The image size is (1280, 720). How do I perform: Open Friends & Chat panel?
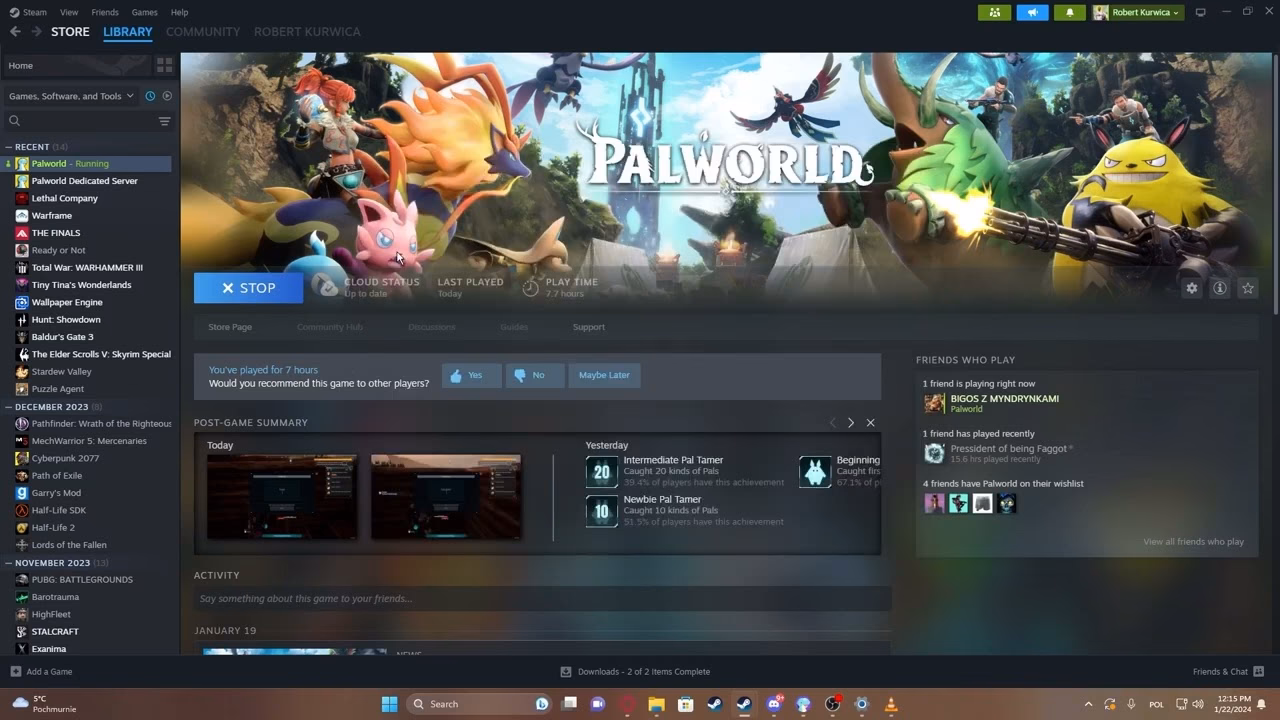[x=1228, y=672]
